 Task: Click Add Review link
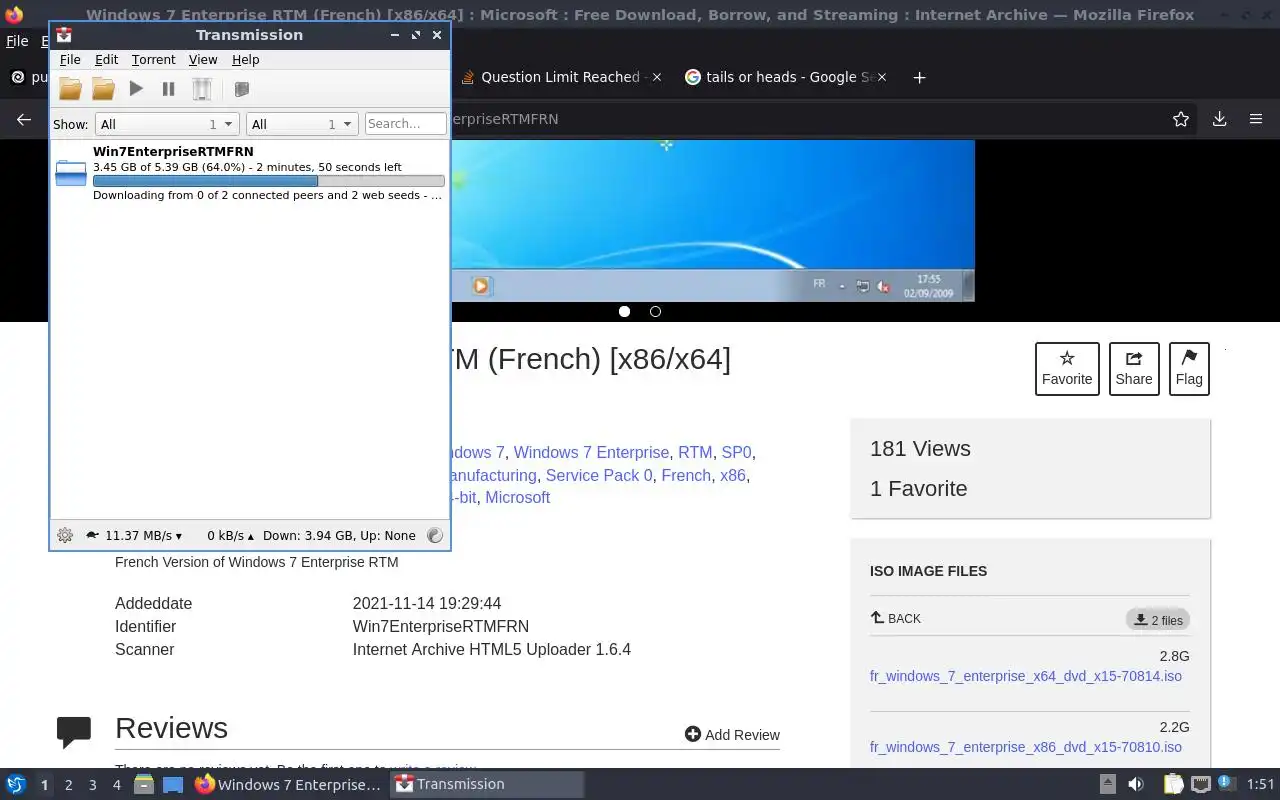pyautogui.click(x=732, y=734)
